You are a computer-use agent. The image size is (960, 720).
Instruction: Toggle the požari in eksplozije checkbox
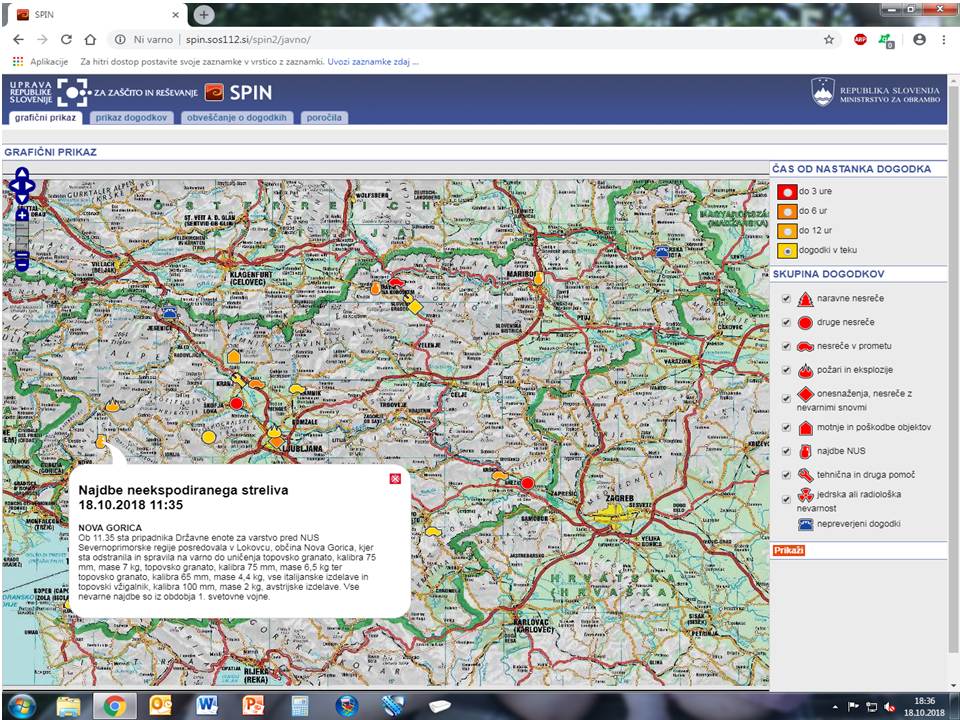tap(786, 370)
